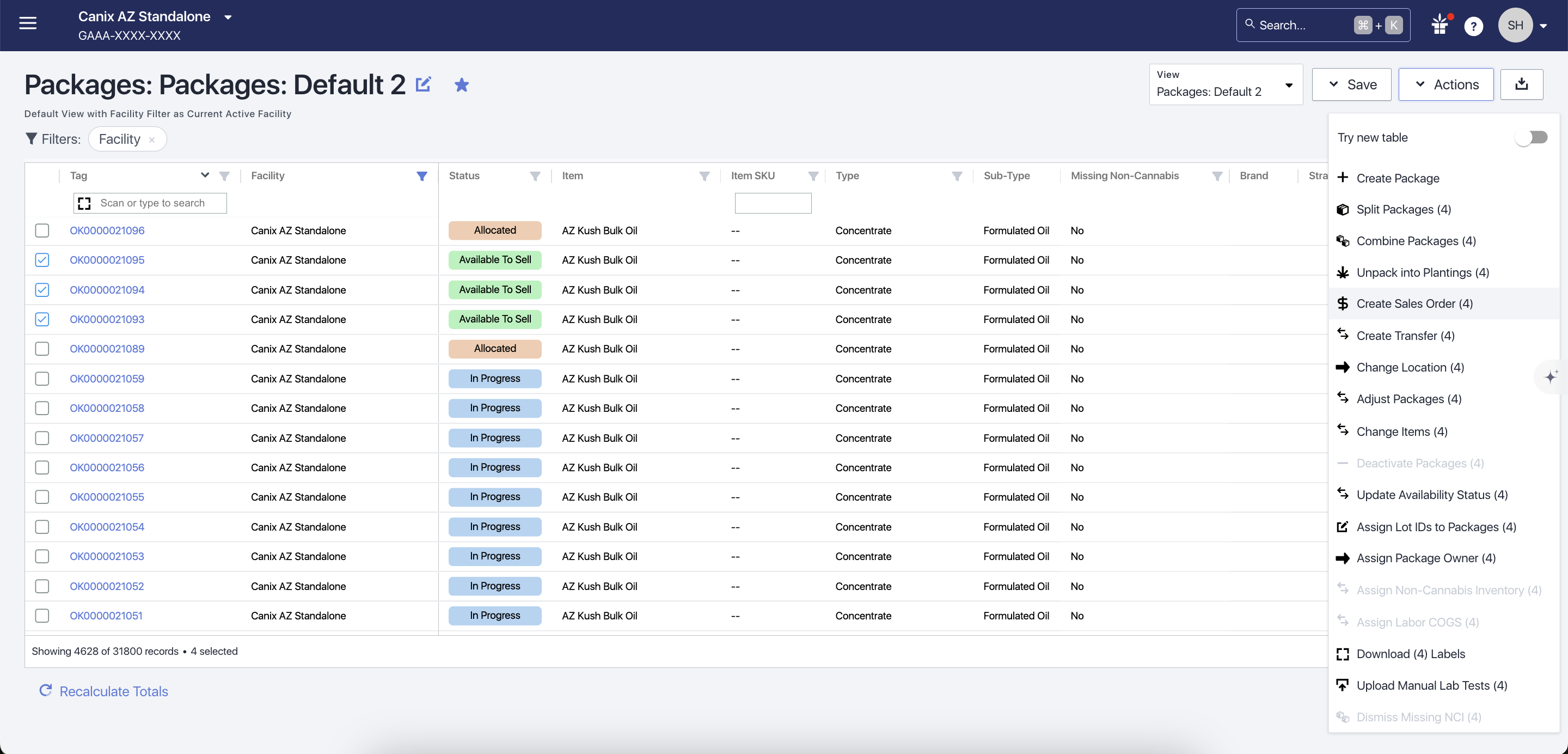The width and height of the screenshot is (1568, 754).
Task: Click the Create Package plus icon
Action: [1343, 177]
